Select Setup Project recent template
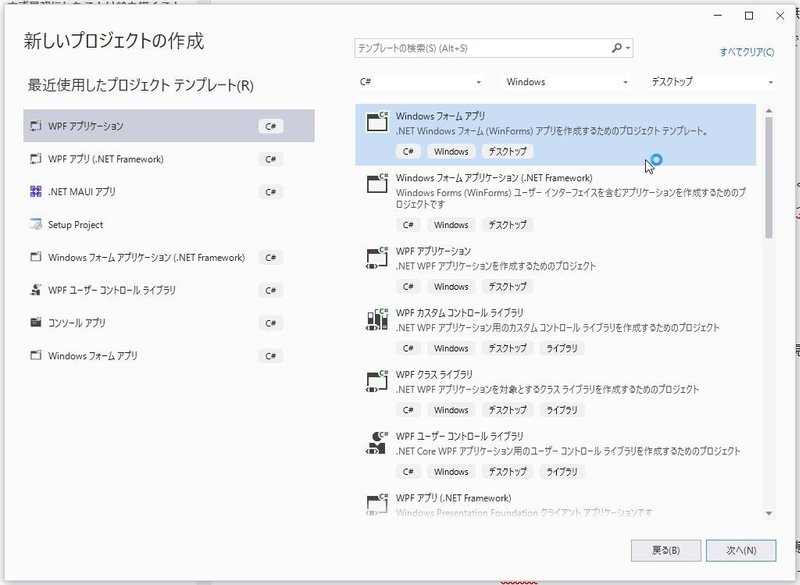 point(169,224)
